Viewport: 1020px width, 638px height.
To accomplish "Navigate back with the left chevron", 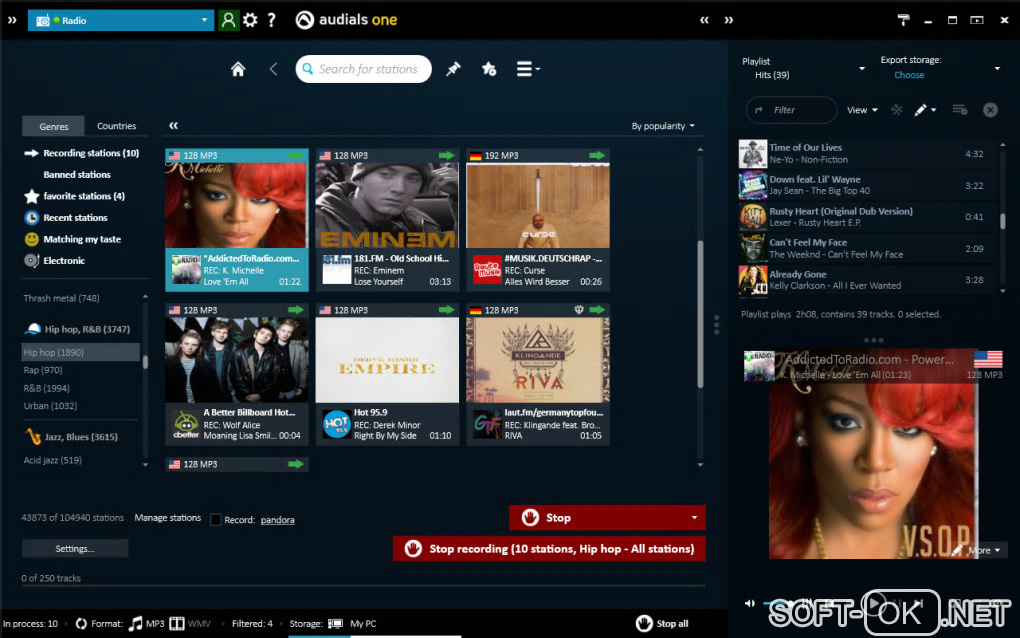I will pyautogui.click(x=273, y=69).
